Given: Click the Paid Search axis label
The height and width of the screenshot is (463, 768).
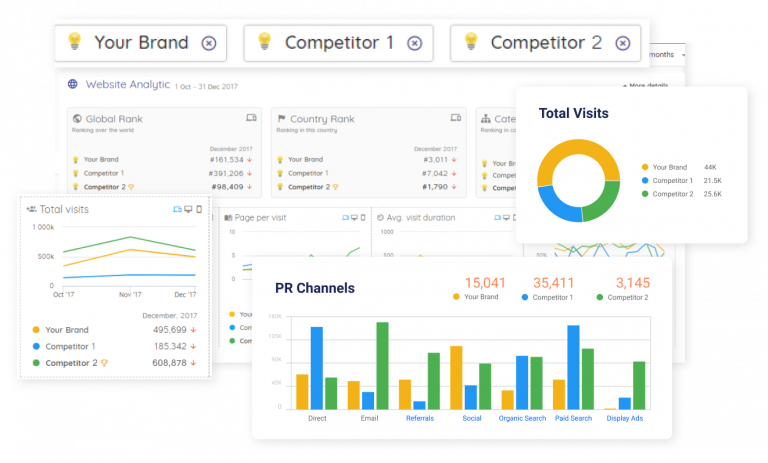Looking at the screenshot, I should [x=573, y=418].
